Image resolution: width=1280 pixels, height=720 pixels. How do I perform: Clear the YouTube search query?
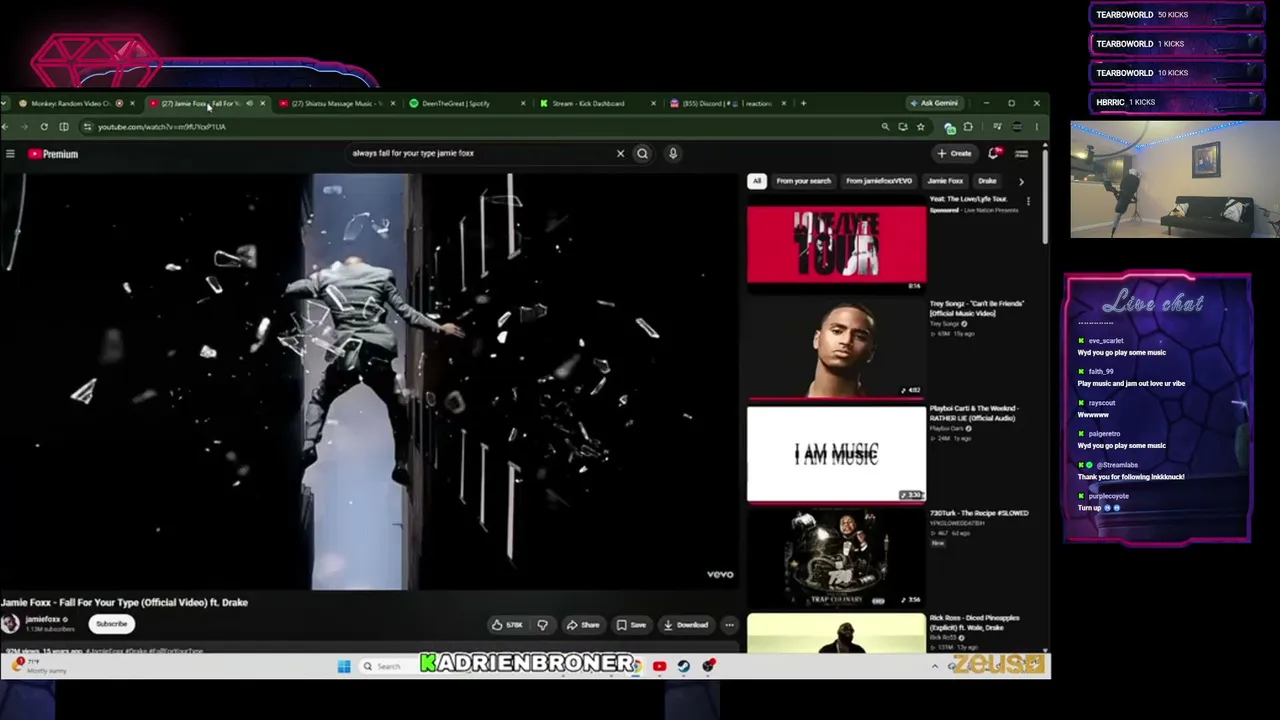point(620,154)
